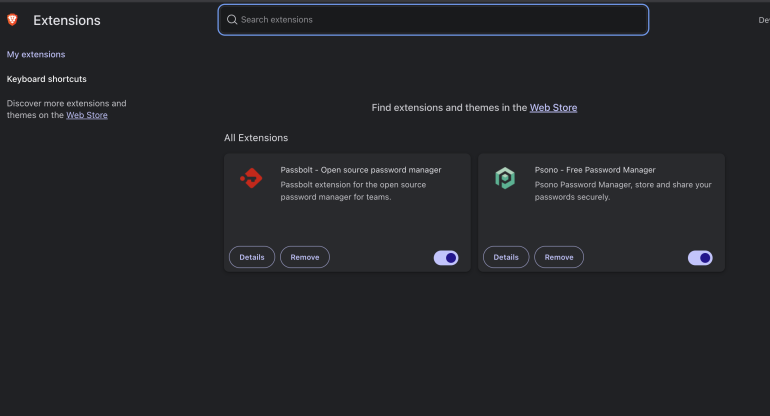
Task: Remove the Passbolt extension
Action: [x=305, y=257]
